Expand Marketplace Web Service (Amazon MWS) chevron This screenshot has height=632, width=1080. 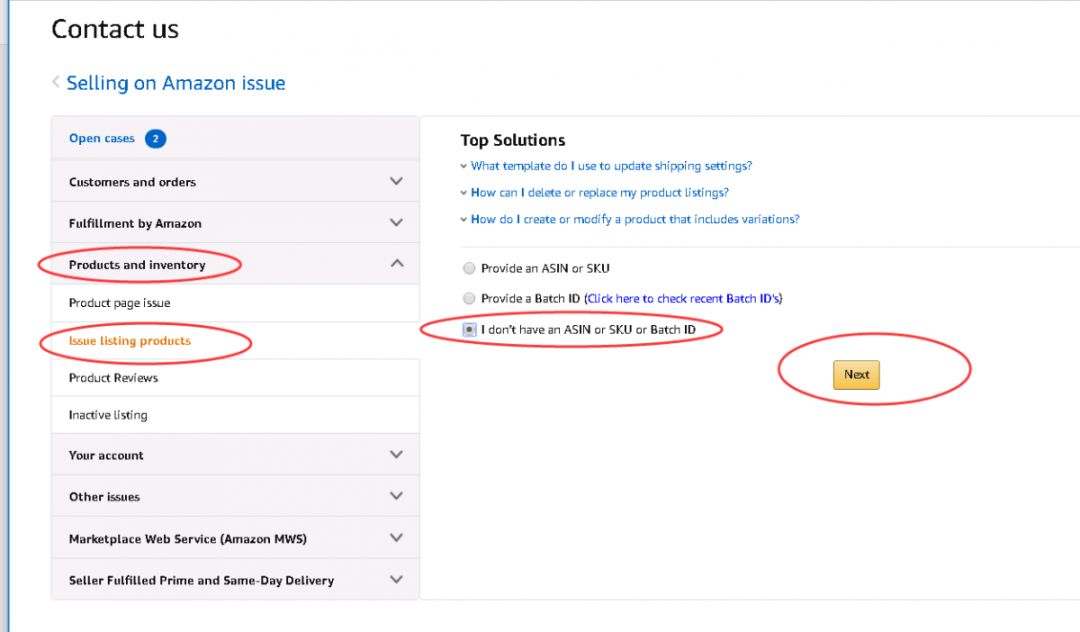pyautogui.click(x=396, y=538)
